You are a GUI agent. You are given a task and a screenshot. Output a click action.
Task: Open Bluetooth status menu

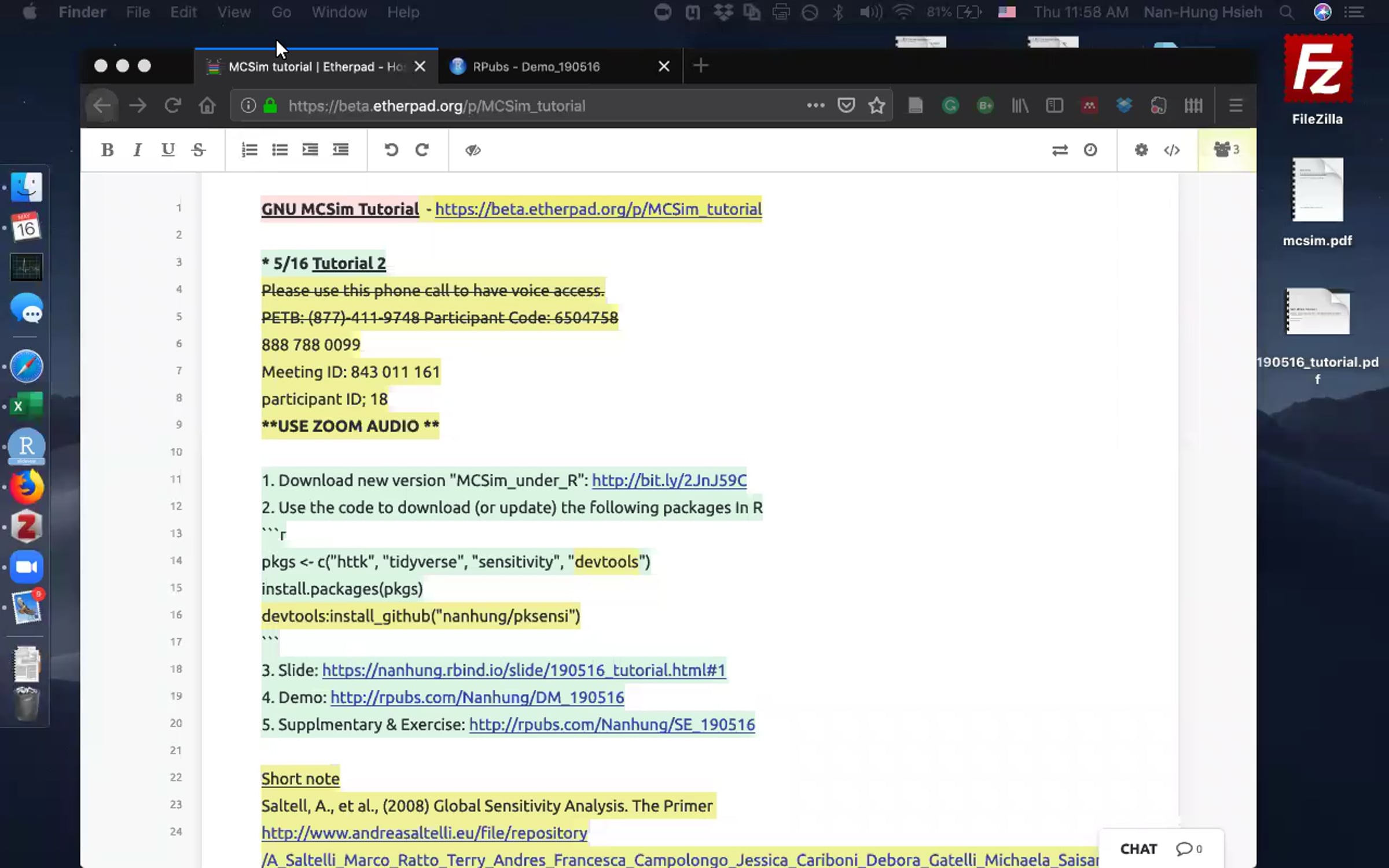click(x=837, y=12)
